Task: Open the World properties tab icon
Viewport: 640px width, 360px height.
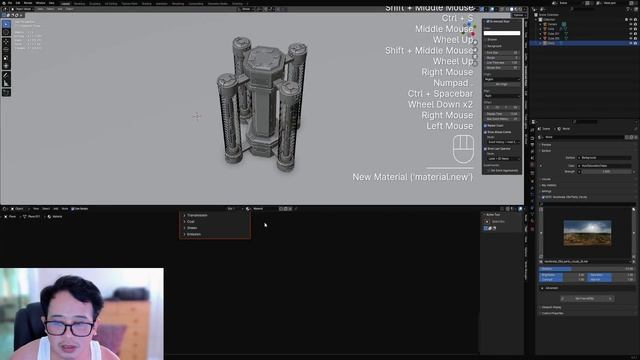Action: [532, 165]
